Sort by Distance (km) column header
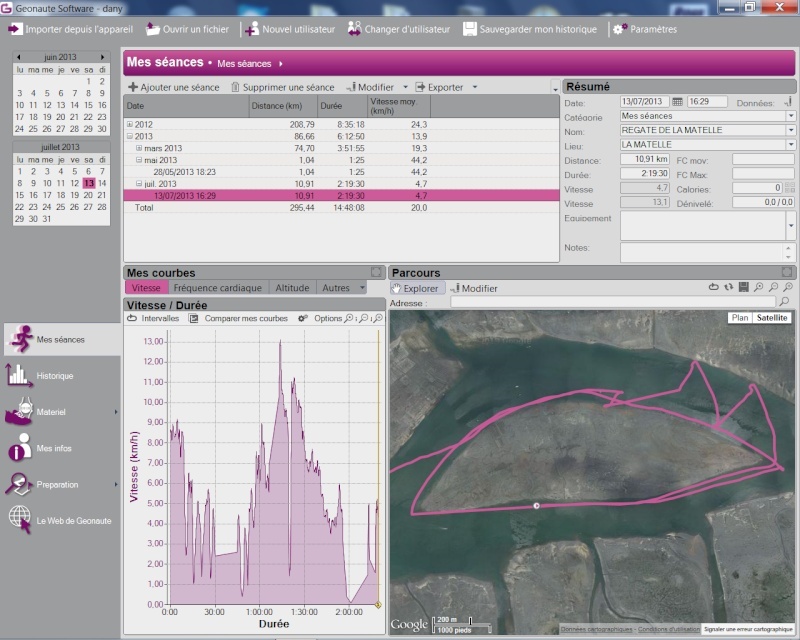The image size is (800, 640). click(283, 106)
